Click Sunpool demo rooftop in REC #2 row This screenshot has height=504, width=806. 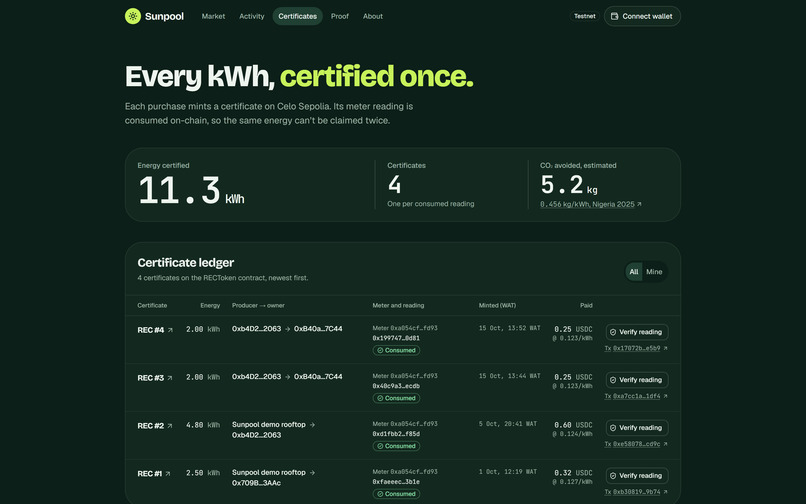[x=269, y=424]
